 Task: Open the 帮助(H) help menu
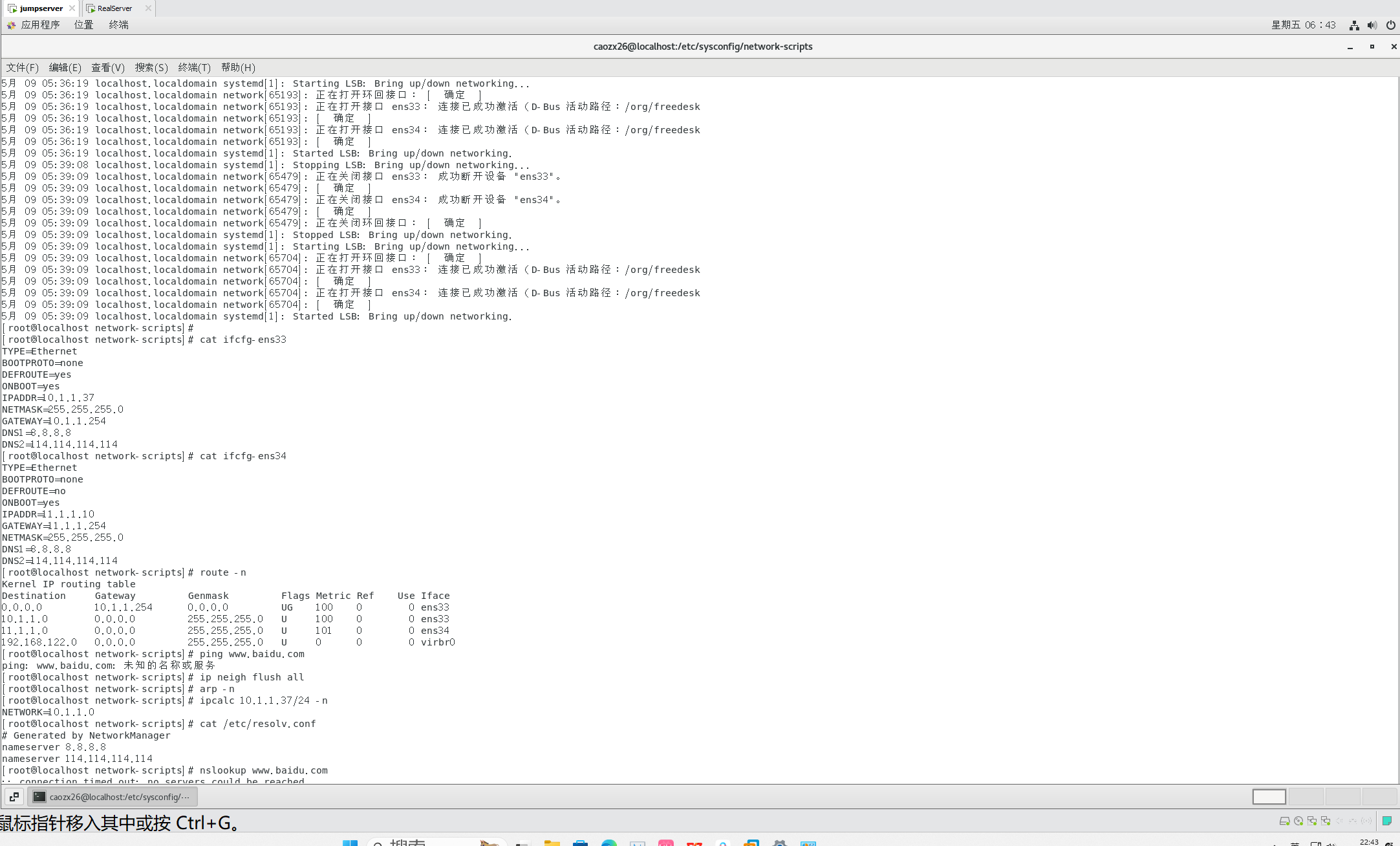click(237, 67)
